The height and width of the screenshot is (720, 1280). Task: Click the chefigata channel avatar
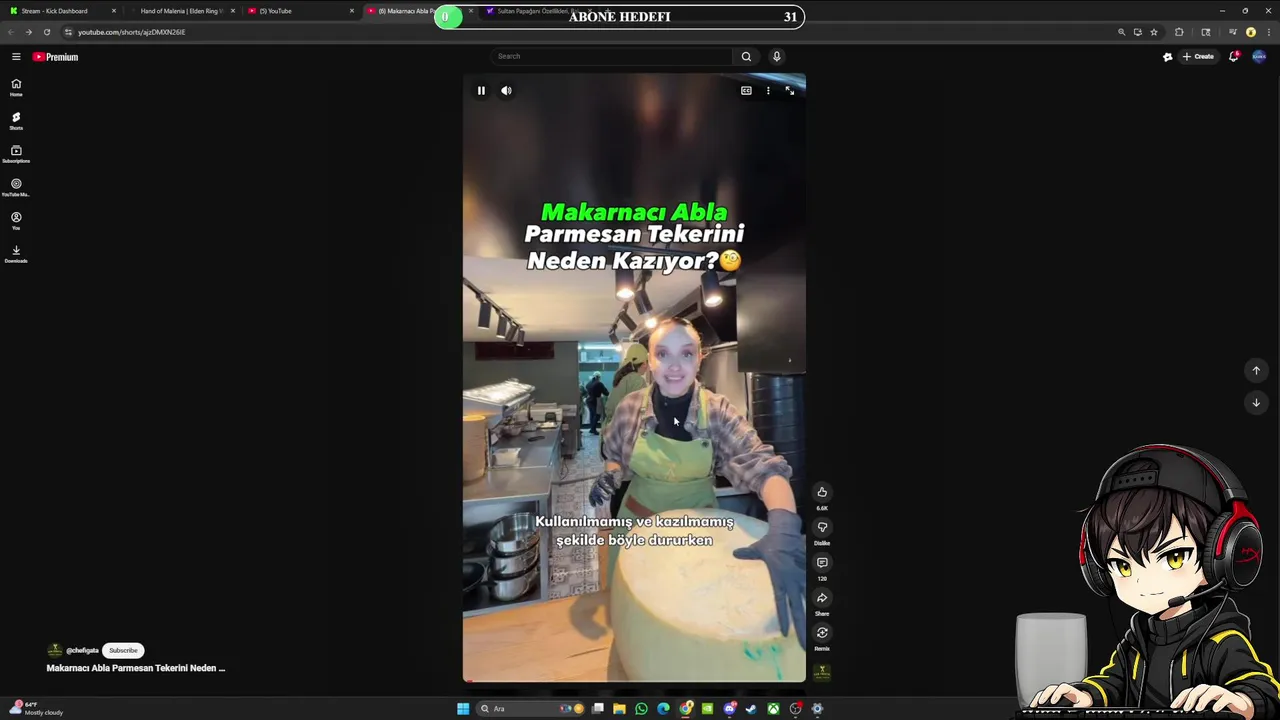[55, 650]
